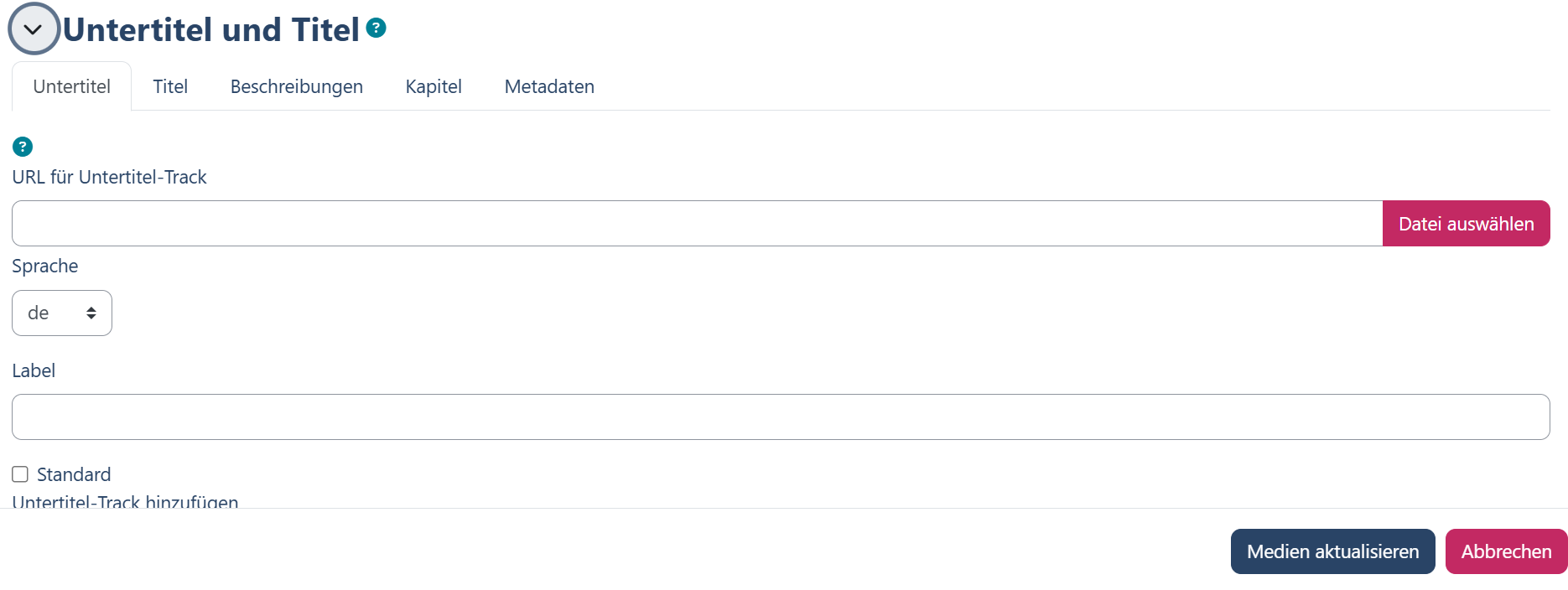Click help icon above URL für Untertitel-Track
Image resolution: width=1568 pixels, height=590 pixels.
click(x=23, y=147)
